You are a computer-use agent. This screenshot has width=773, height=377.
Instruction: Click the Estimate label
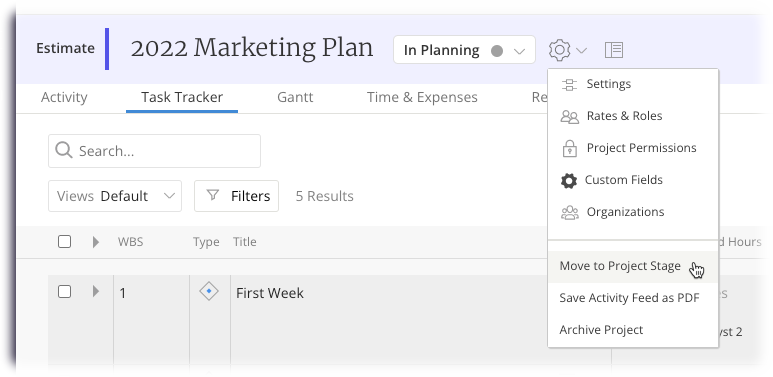[x=66, y=48]
